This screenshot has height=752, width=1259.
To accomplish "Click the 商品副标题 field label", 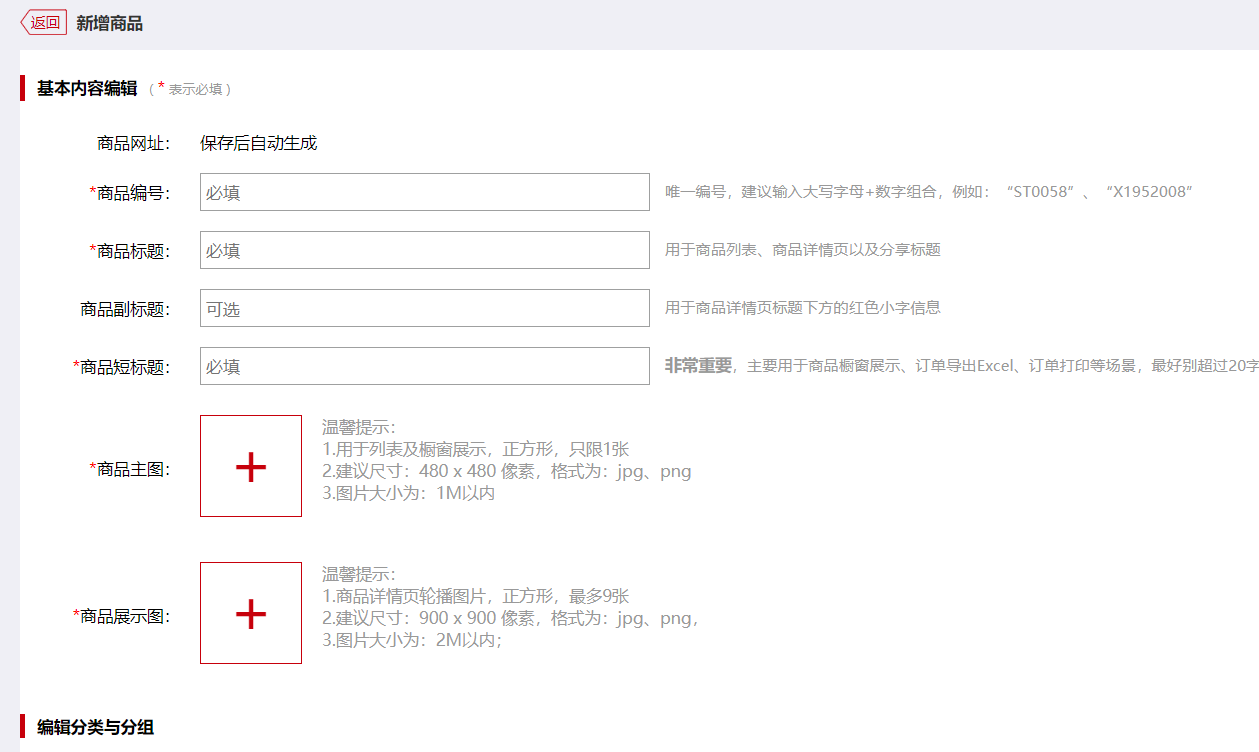I will pos(125,309).
